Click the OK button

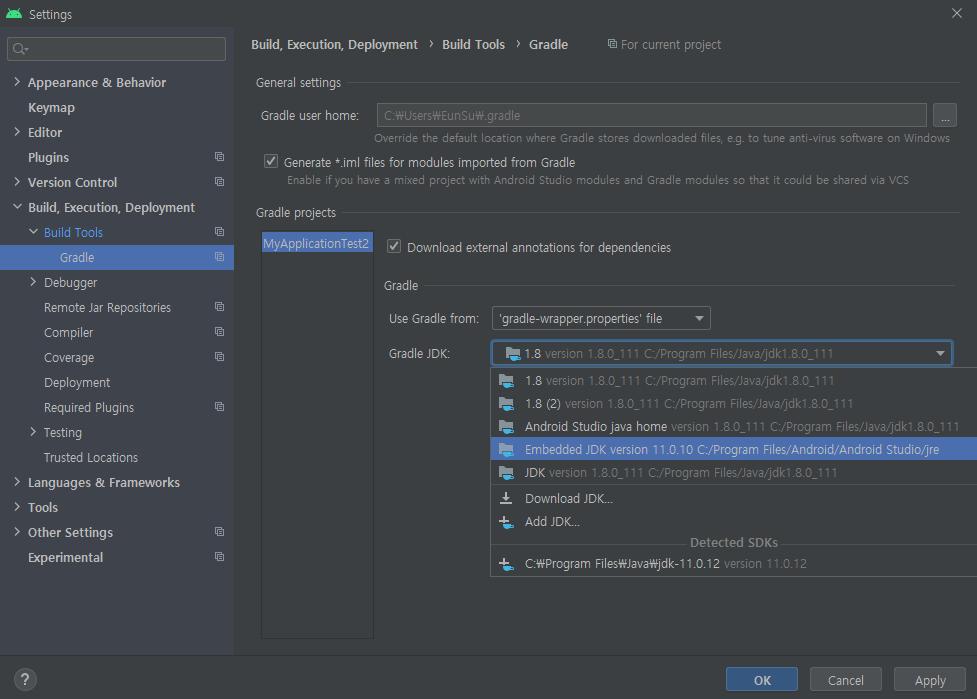[761, 680]
